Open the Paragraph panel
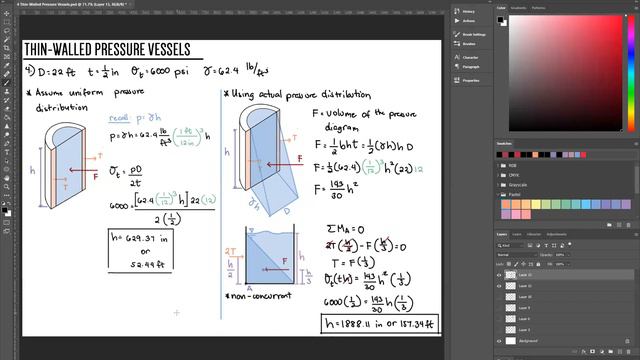Viewport: 640px width, 360px height. click(467, 67)
